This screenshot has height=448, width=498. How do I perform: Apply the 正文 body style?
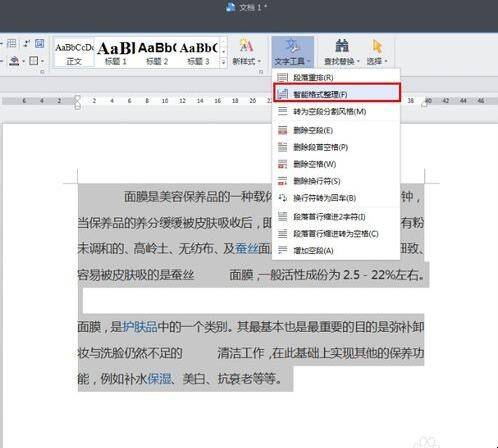click(74, 53)
